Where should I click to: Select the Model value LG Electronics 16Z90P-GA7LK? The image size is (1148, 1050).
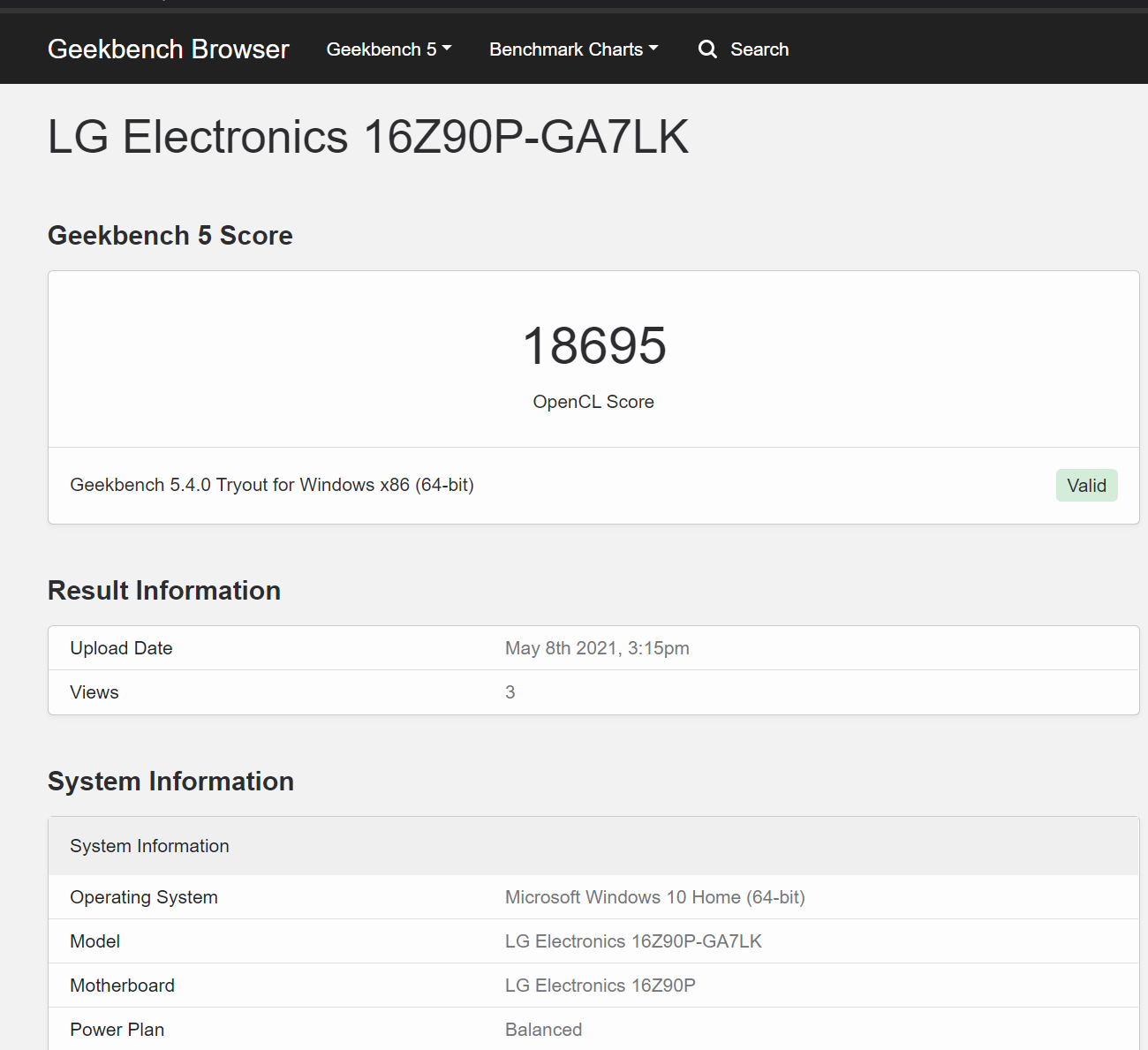point(633,941)
